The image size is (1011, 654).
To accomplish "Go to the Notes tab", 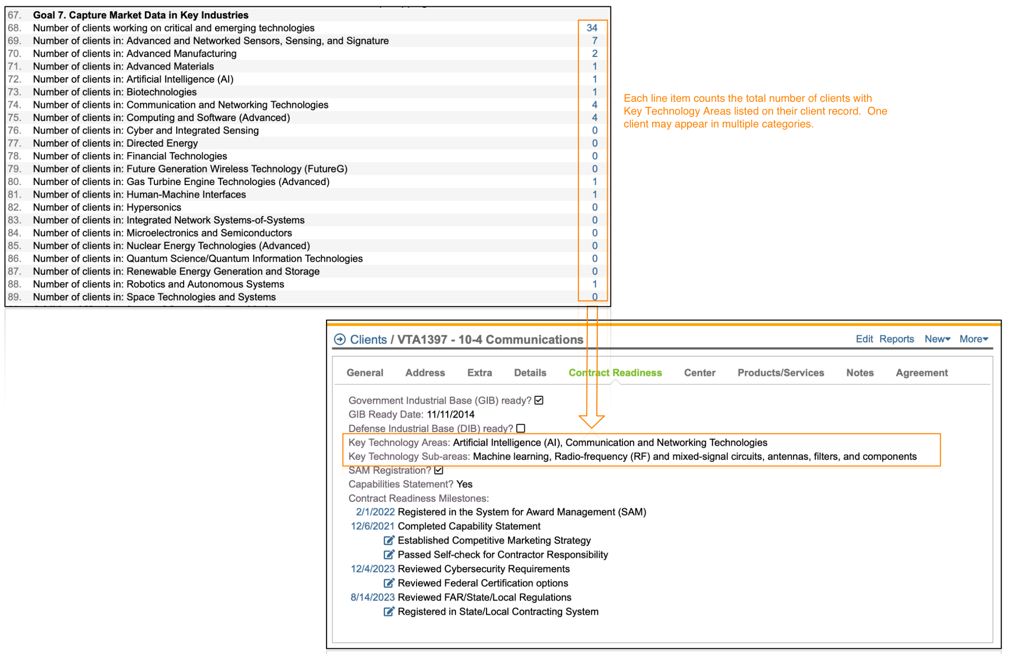I will [859, 373].
